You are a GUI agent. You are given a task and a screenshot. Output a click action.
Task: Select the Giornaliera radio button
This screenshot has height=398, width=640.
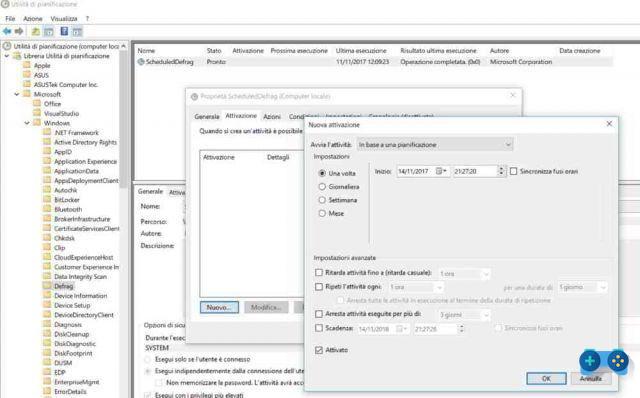point(322,187)
